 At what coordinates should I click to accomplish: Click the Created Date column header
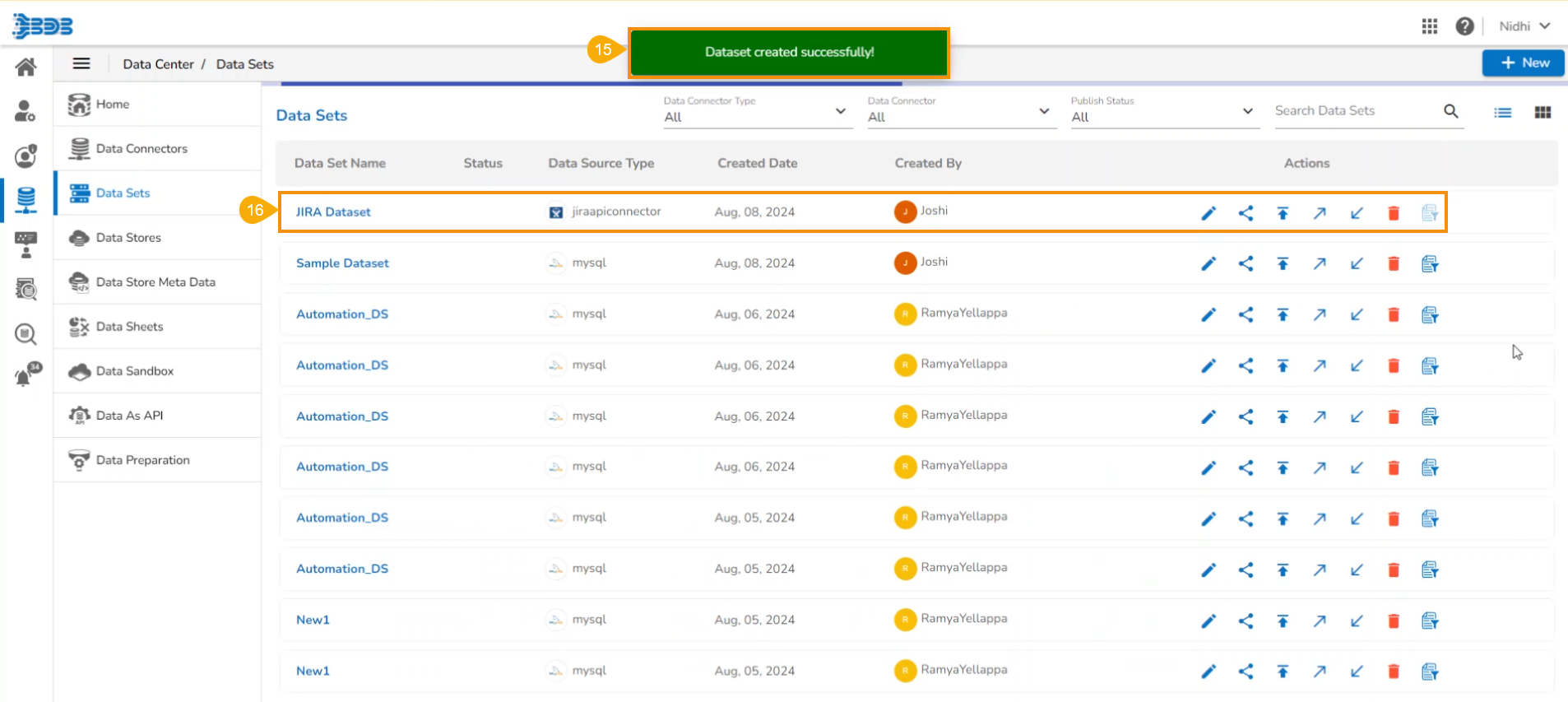point(758,163)
